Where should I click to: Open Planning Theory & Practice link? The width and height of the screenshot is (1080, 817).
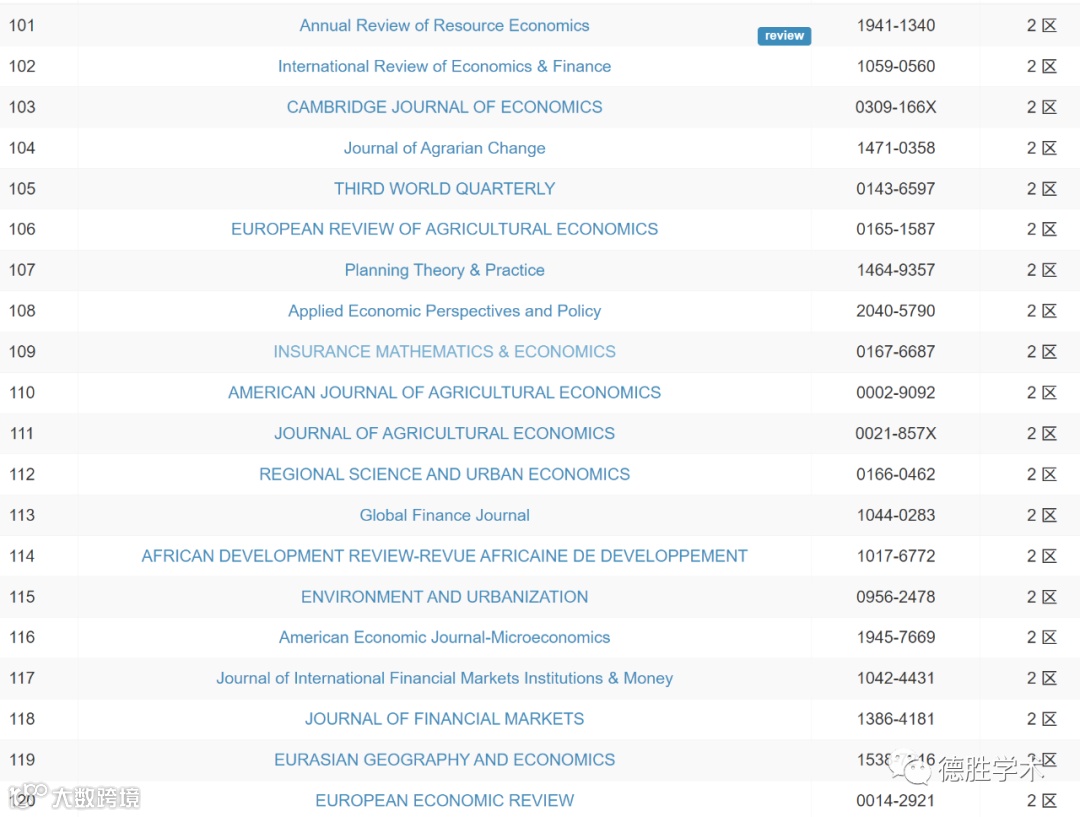tap(444, 270)
